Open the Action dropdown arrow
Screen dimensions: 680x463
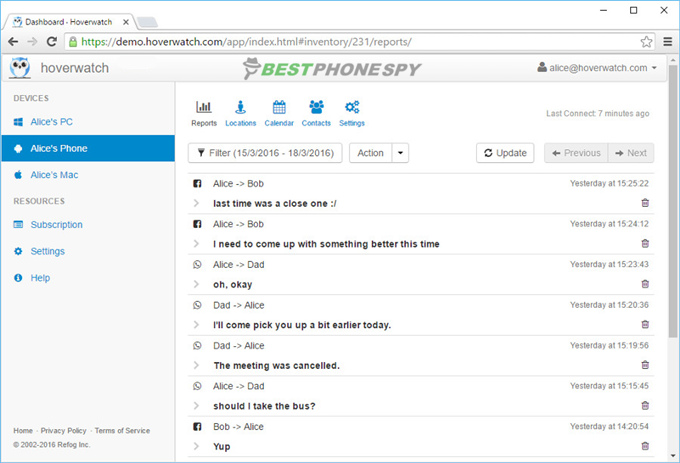[400, 153]
